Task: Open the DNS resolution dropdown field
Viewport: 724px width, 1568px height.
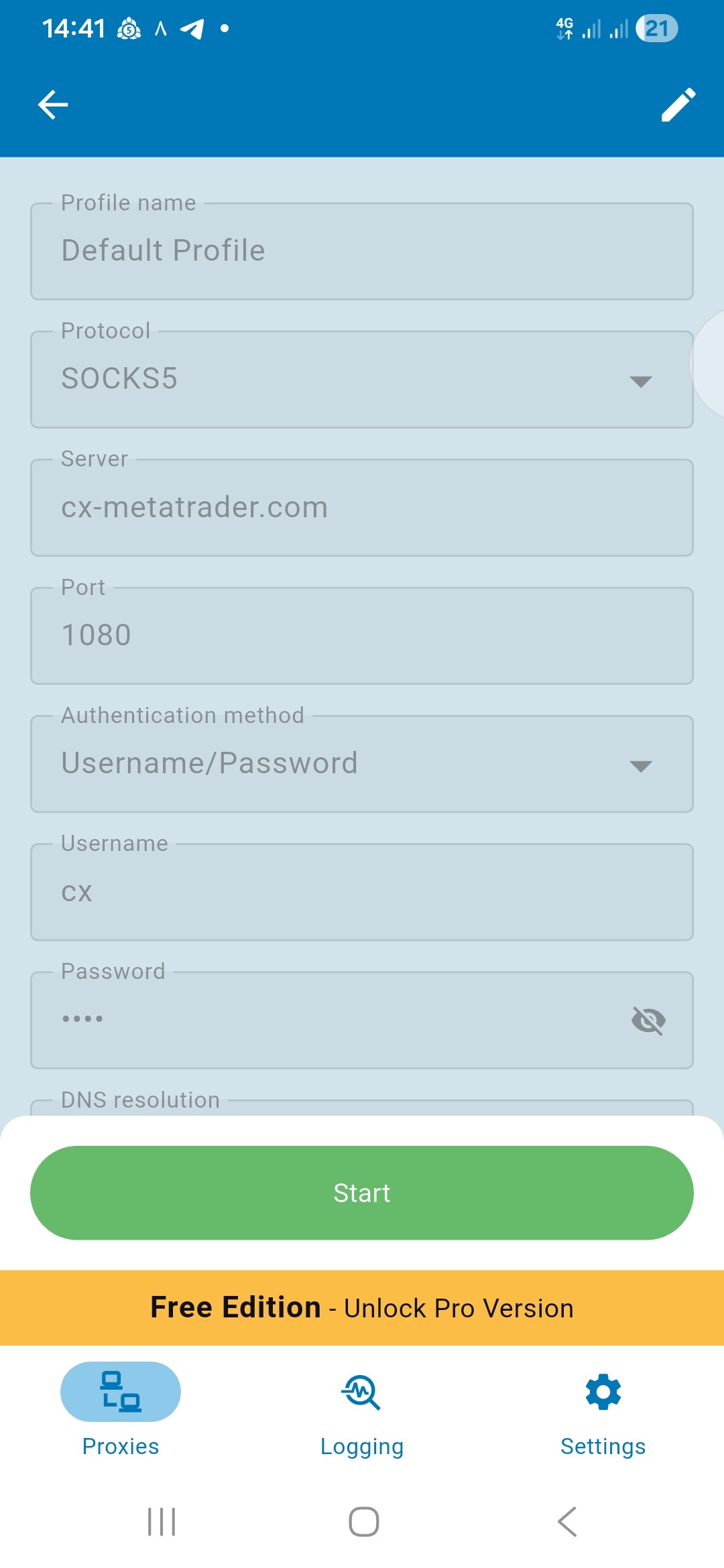Action: tap(362, 1106)
